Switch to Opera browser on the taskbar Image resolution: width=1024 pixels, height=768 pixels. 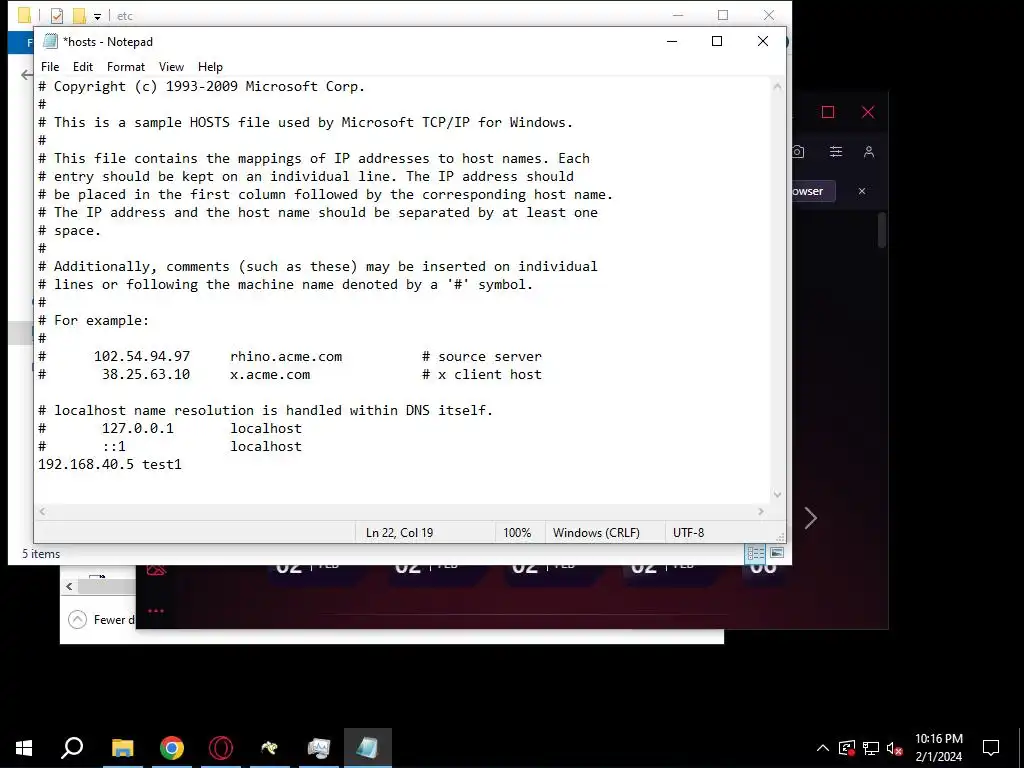[x=221, y=748]
